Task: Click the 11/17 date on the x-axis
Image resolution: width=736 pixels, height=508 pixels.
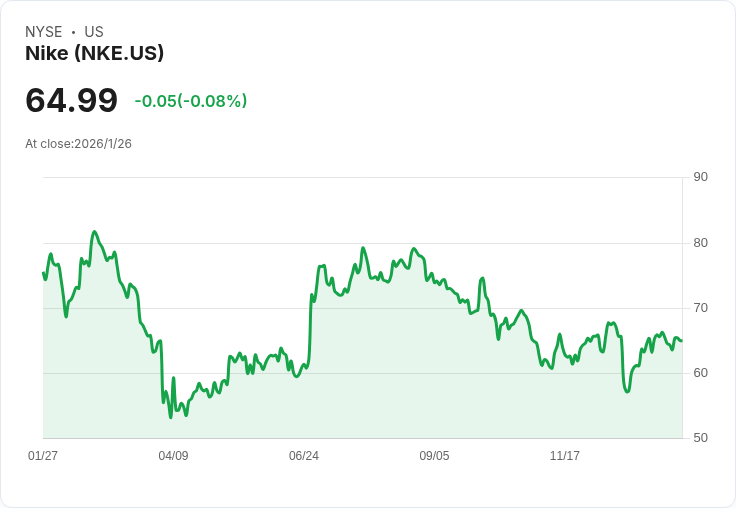Action: click(x=565, y=456)
